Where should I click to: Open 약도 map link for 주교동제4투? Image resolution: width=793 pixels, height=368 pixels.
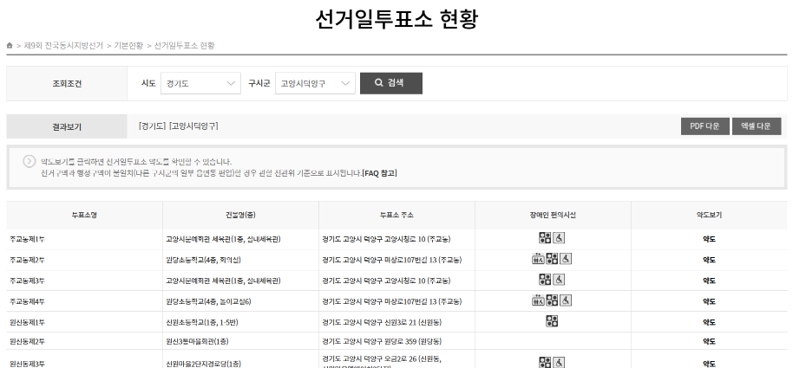tap(709, 302)
